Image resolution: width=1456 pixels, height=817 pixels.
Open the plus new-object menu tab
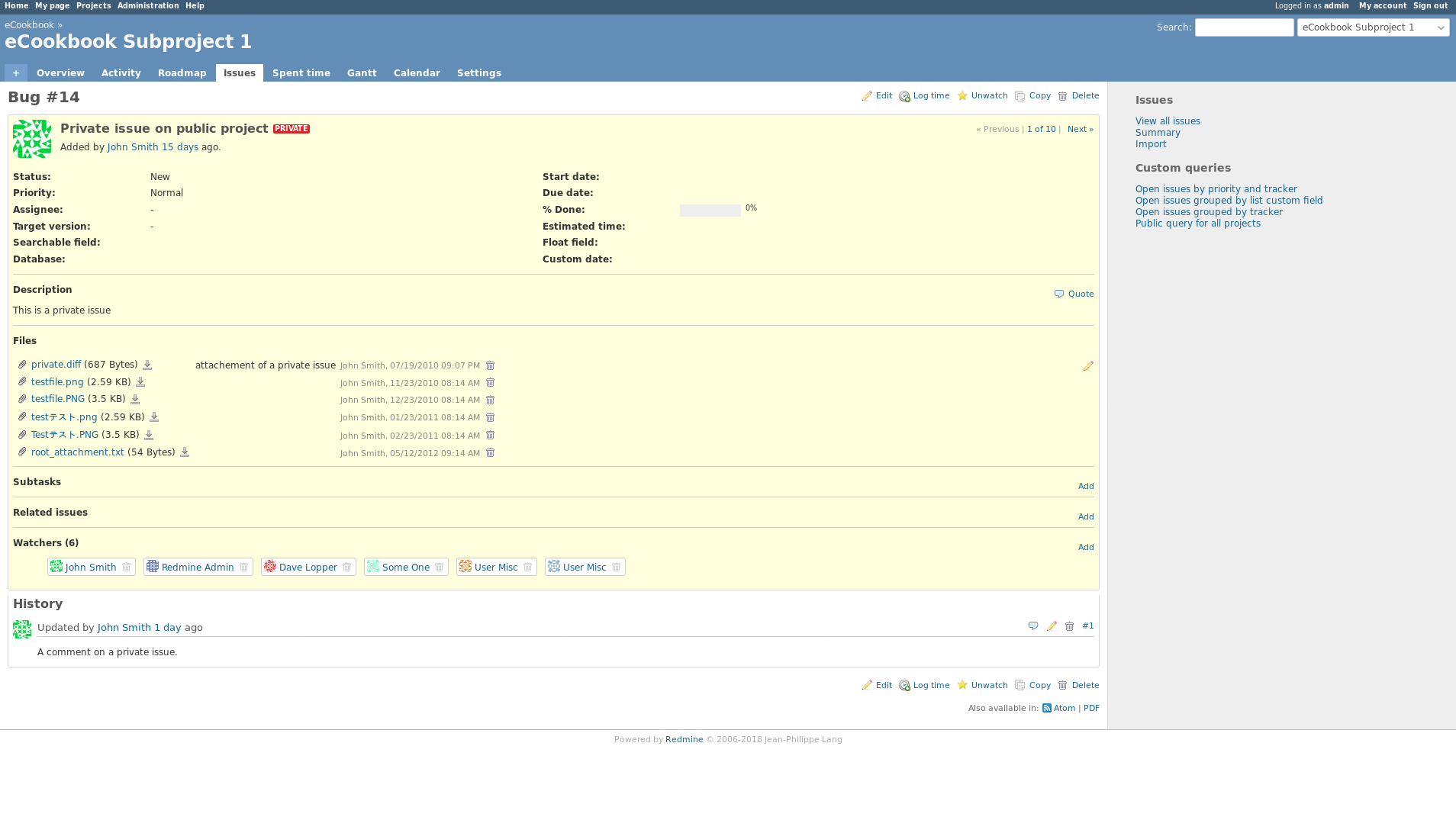click(16, 73)
